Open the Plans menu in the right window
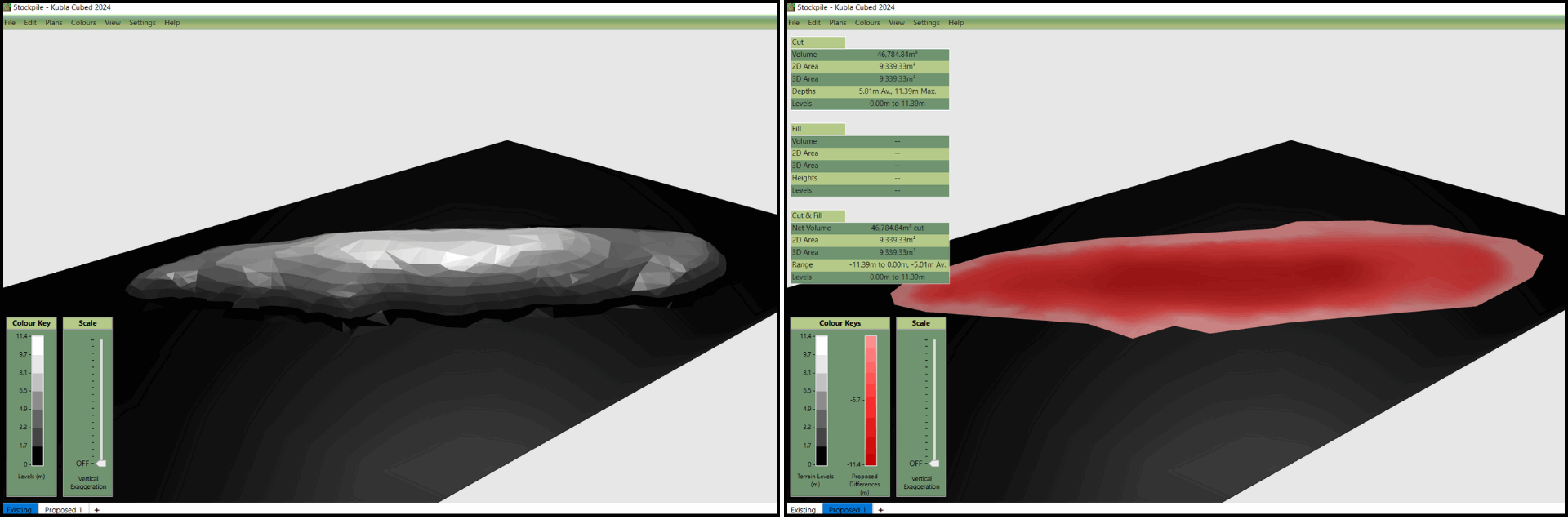The width and height of the screenshot is (1568, 519). pyautogui.click(x=838, y=23)
